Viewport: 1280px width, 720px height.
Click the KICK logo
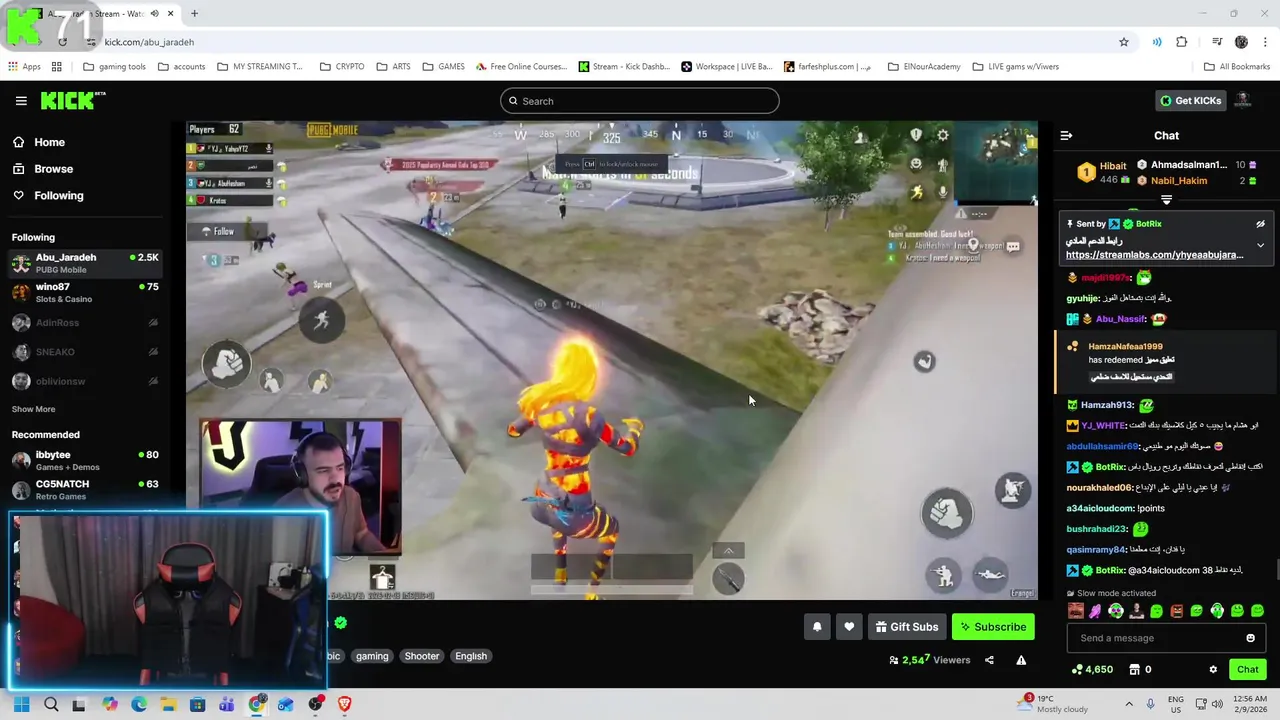(72, 101)
